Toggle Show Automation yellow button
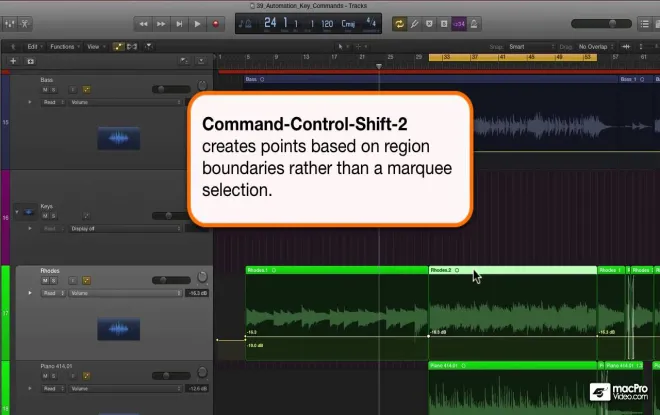Screen dimensions: 660x415 tap(118, 47)
